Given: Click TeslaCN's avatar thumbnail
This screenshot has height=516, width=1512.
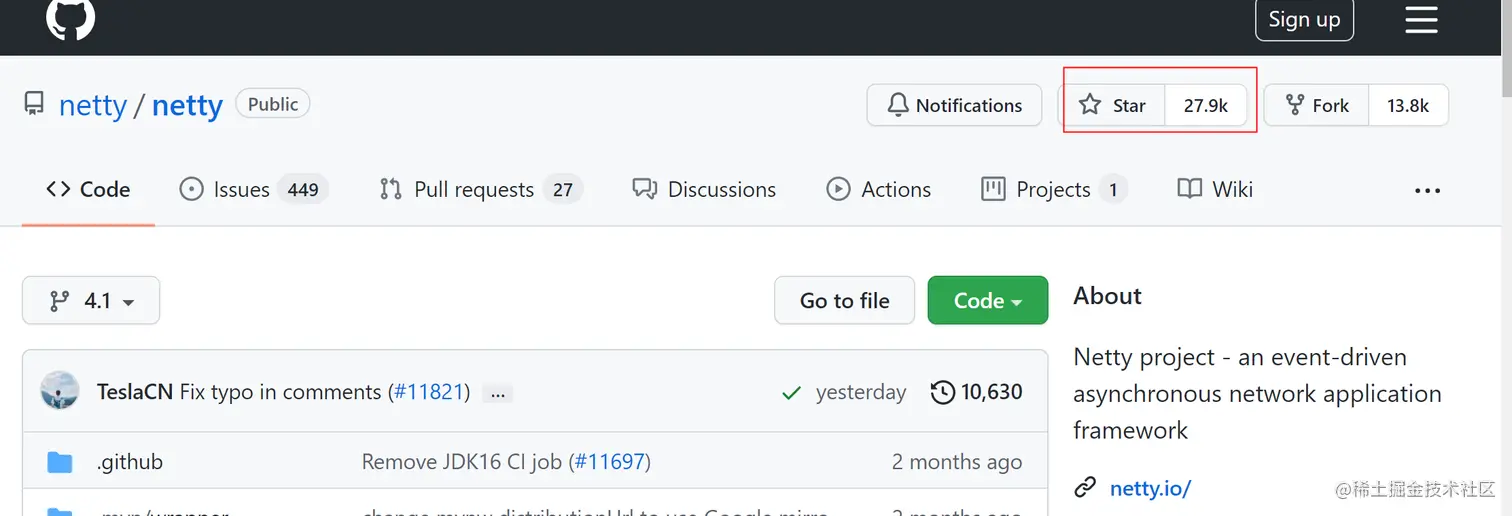Looking at the screenshot, I should coord(60,391).
